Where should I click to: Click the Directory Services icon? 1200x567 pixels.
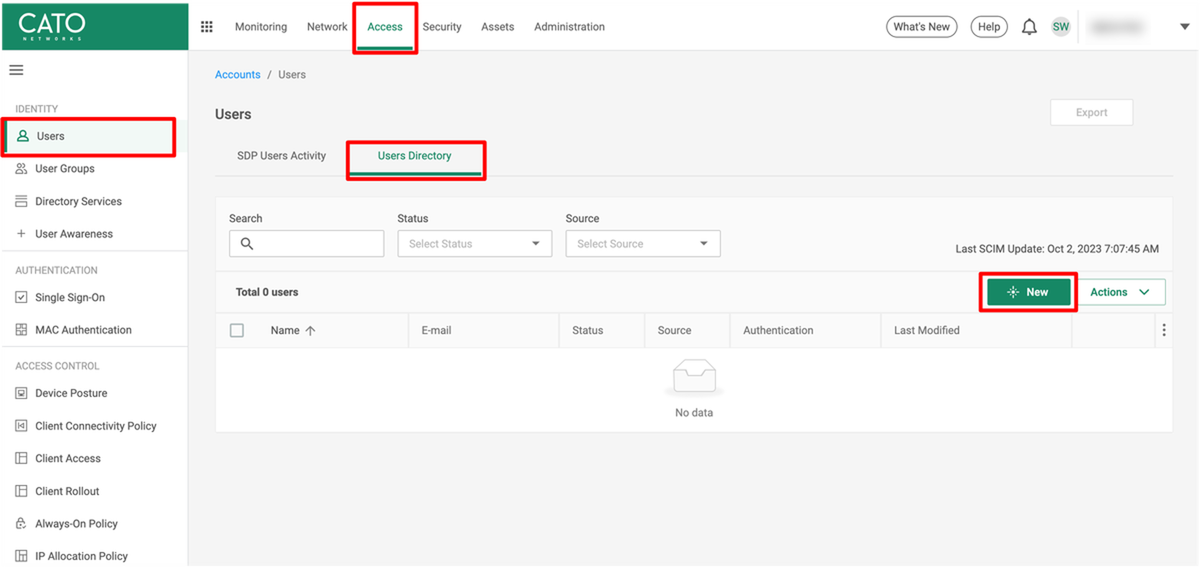click(21, 201)
